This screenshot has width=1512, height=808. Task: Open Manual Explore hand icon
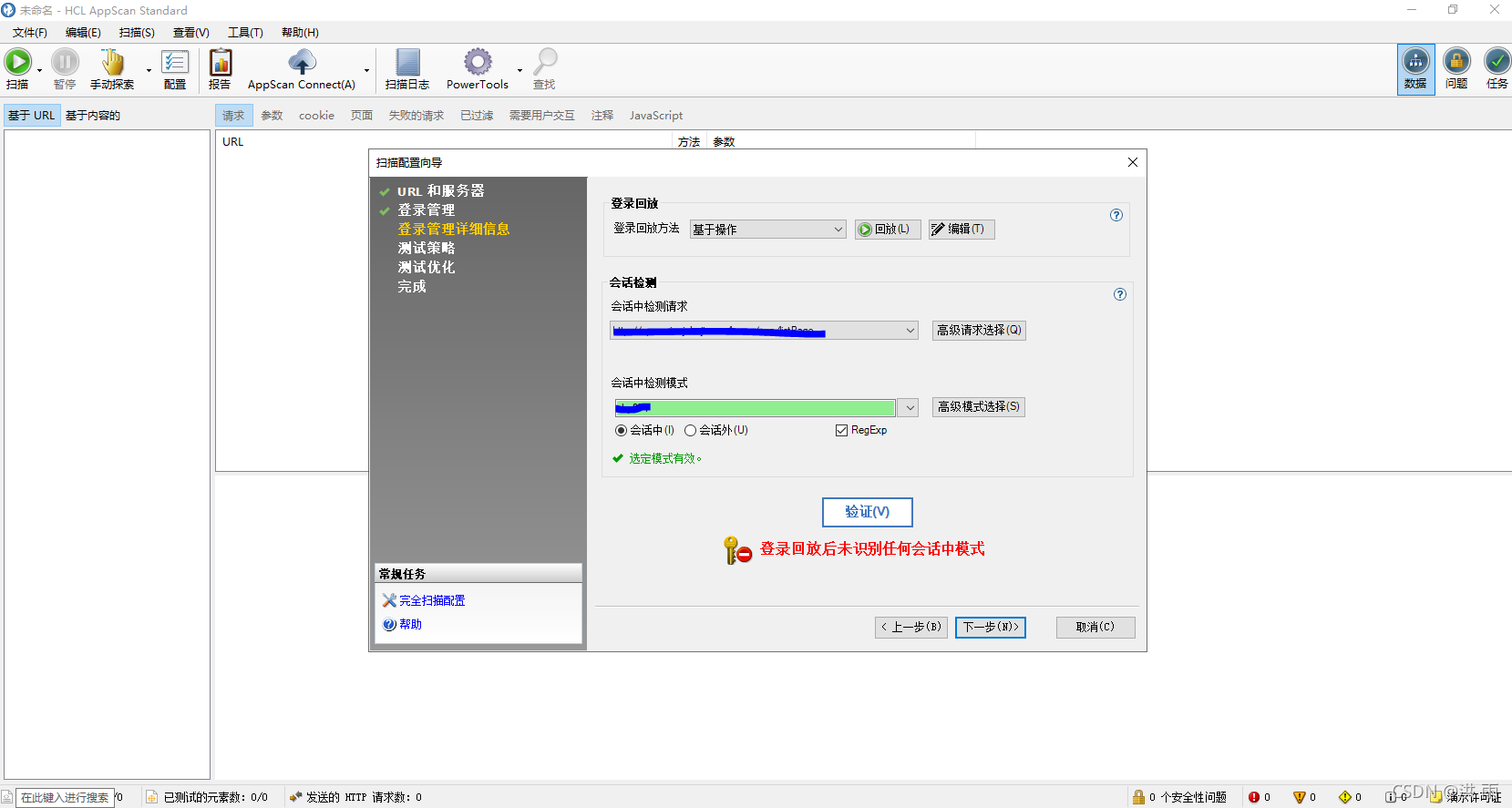click(112, 62)
